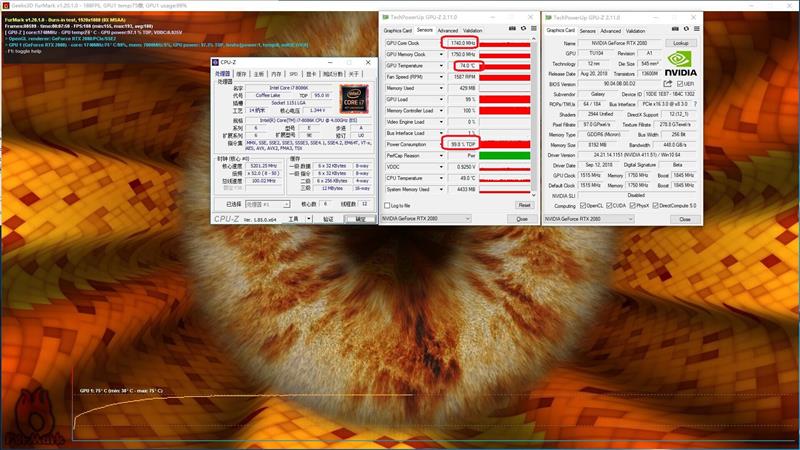
Task: Toggle the PhysX checkbox
Action: point(633,206)
